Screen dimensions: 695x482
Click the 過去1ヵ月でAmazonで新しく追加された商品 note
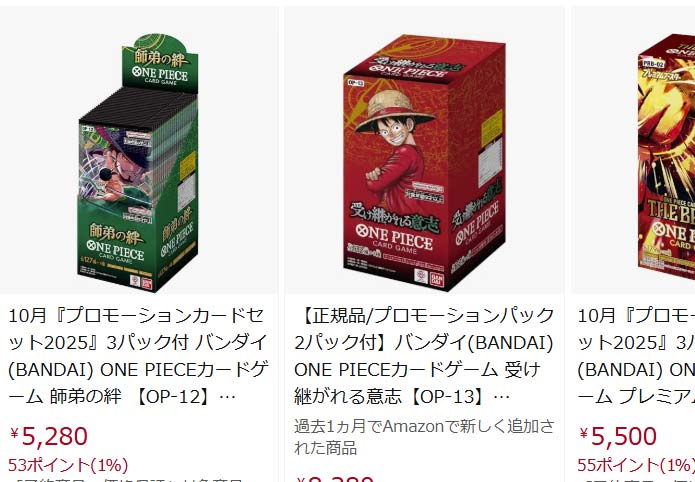tap(424, 437)
